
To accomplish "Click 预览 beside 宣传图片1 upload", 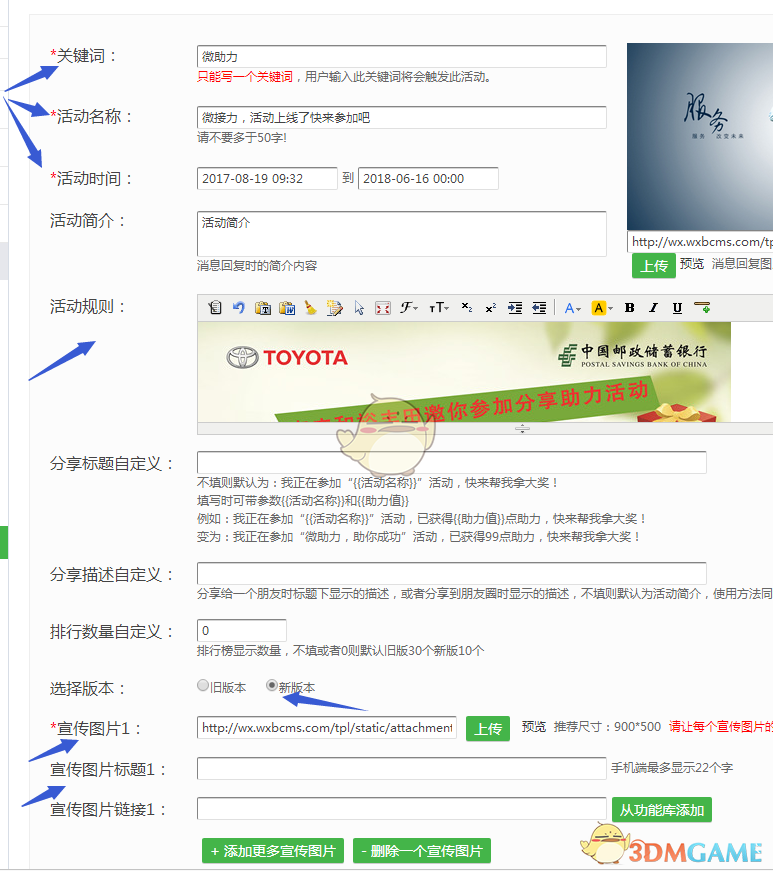I will coord(534,727).
